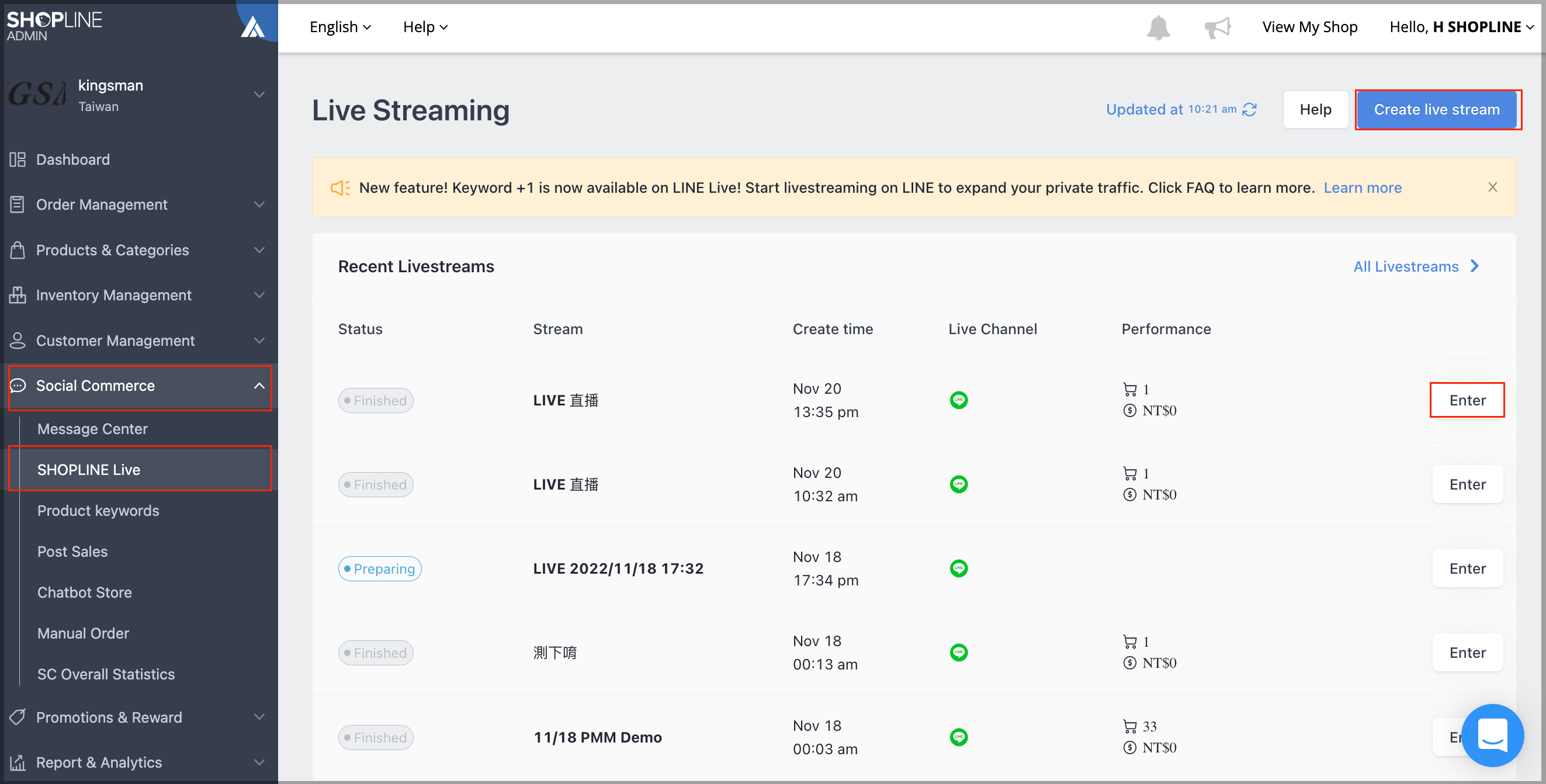Click Finished badge of 測下唷 stream

(x=376, y=652)
